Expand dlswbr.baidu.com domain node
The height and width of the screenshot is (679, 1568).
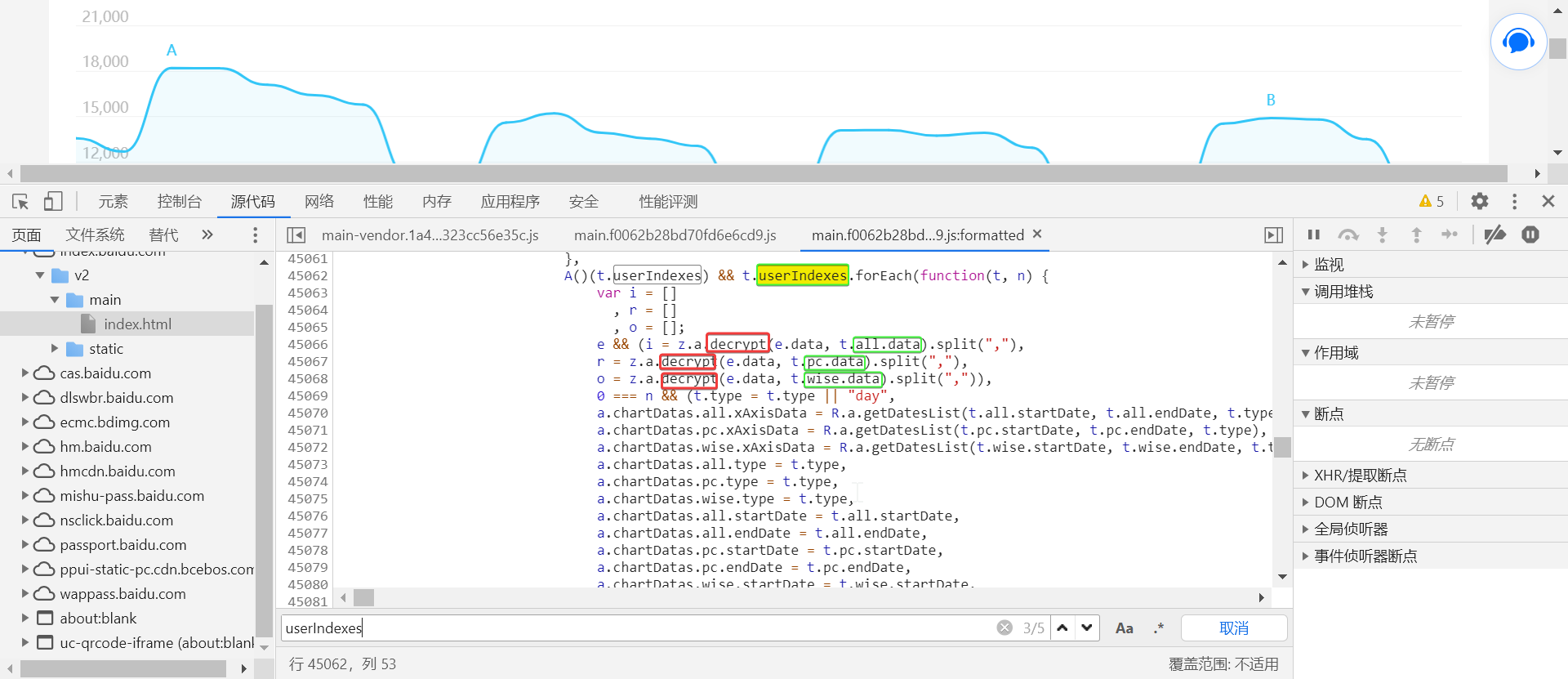tap(25, 398)
